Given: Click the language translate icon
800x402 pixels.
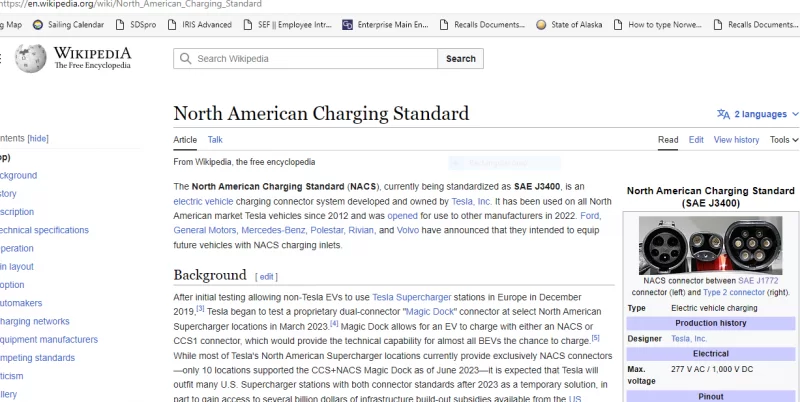Looking at the screenshot, I should (x=723, y=114).
